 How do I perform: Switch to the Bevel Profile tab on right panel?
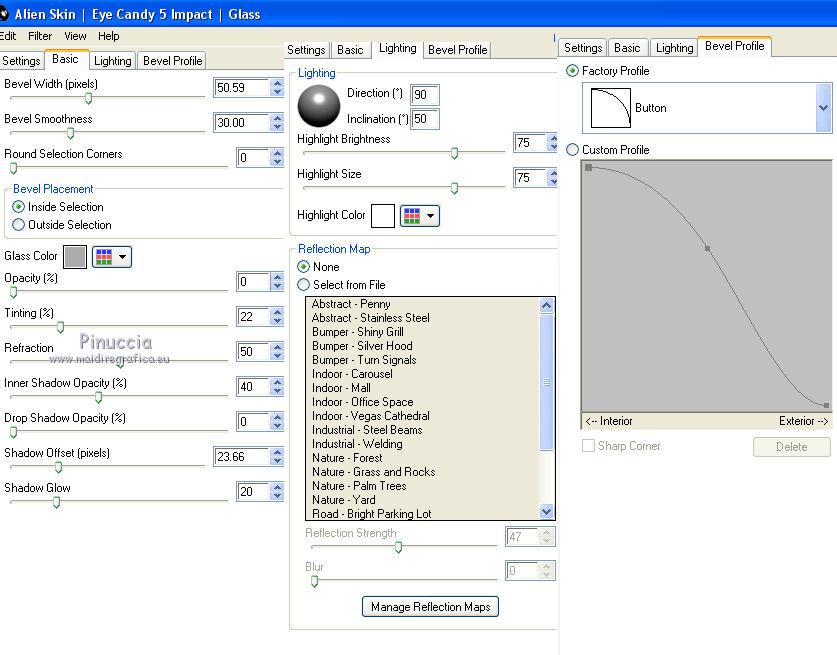735,46
